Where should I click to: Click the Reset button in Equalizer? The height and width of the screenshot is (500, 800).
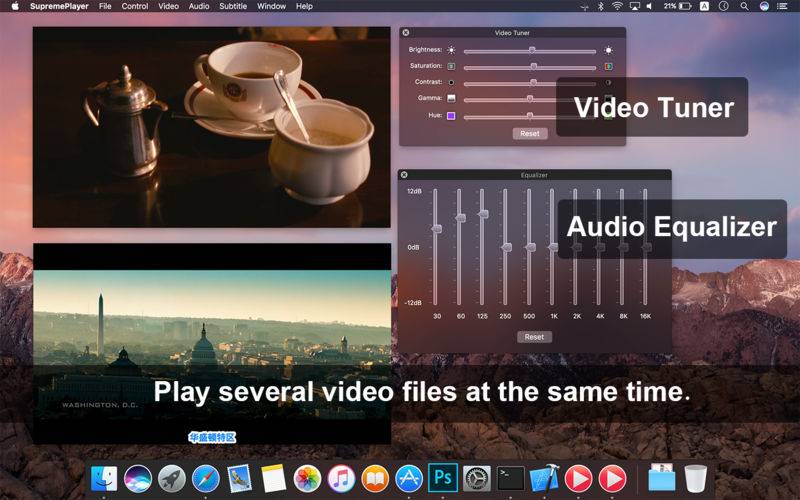pyautogui.click(x=534, y=337)
